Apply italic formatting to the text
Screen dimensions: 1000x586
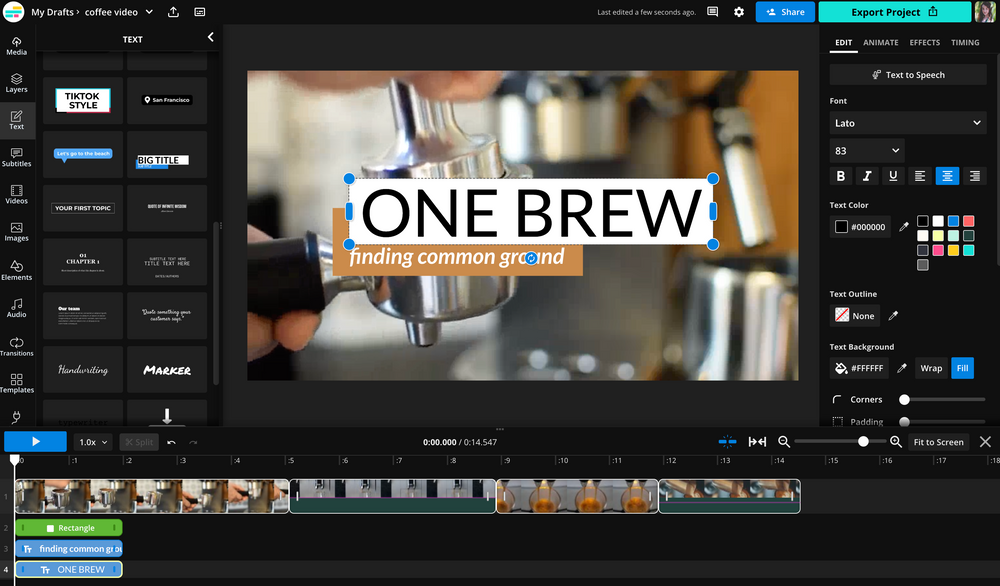point(868,175)
